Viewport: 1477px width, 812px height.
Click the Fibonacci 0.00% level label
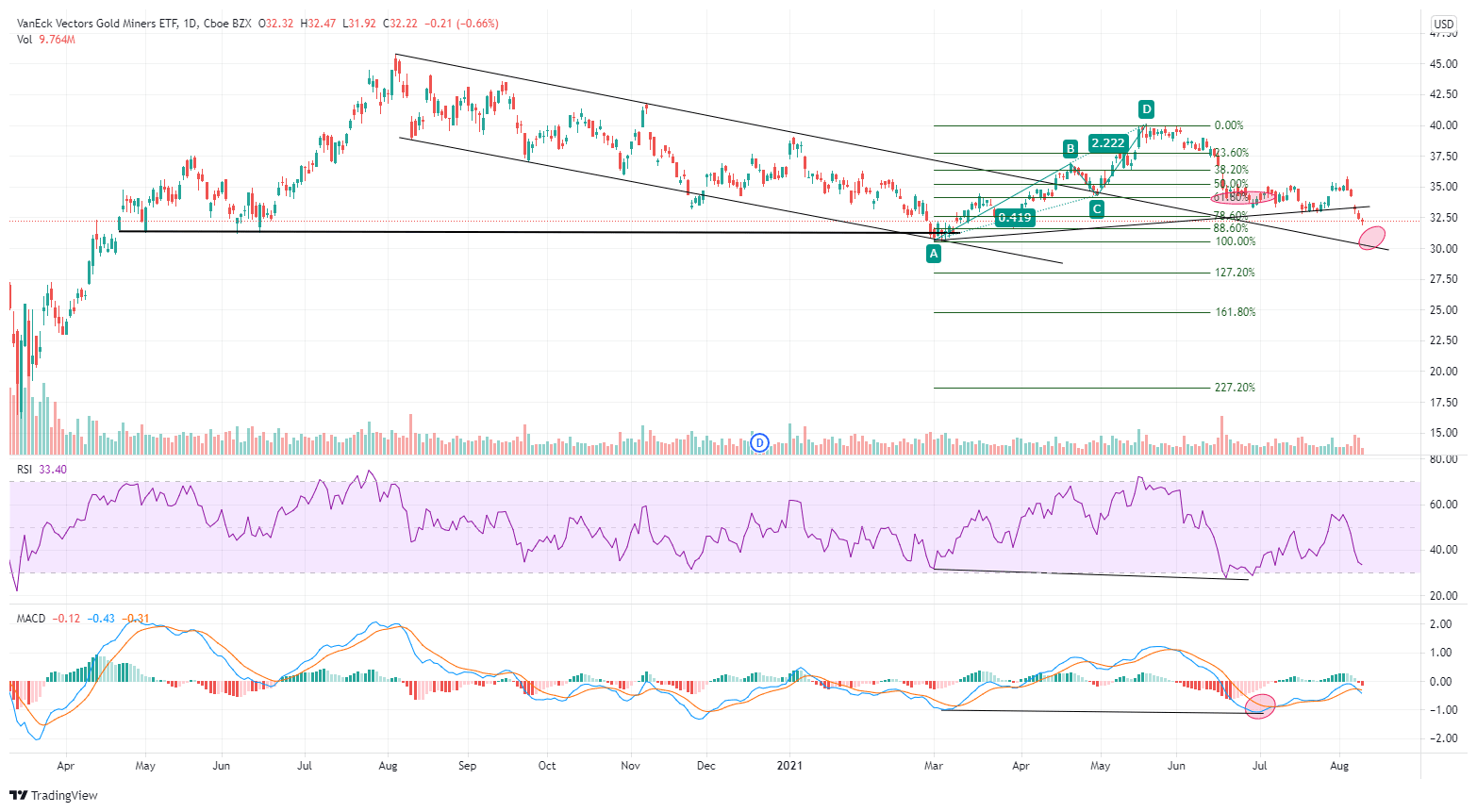tap(1229, 125)
